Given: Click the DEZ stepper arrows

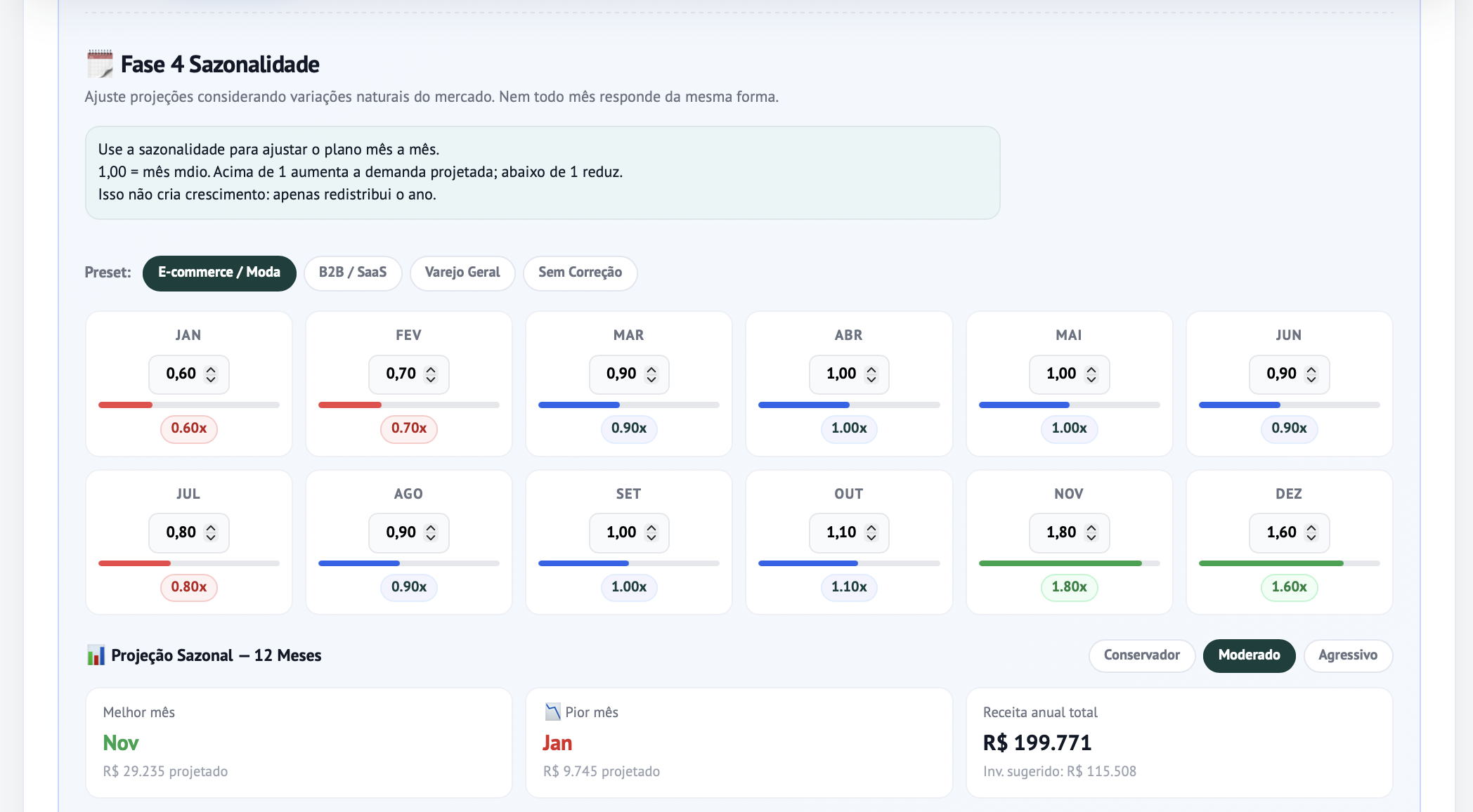Looking at the screenshot, I should 1311,533.
